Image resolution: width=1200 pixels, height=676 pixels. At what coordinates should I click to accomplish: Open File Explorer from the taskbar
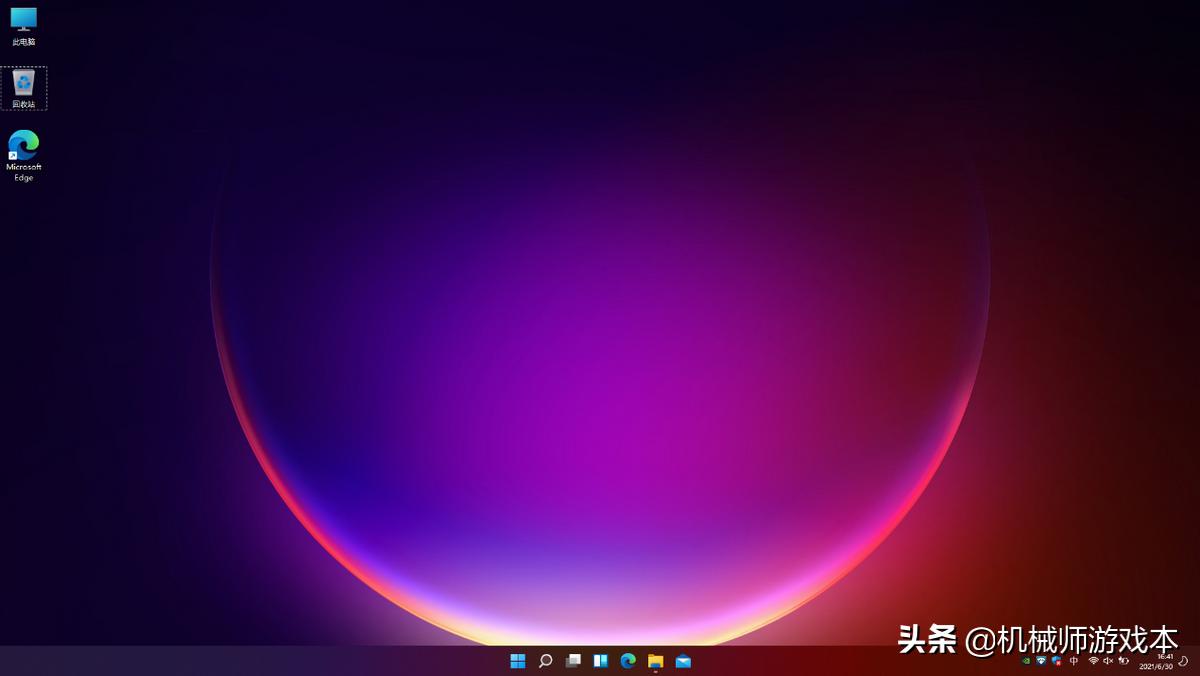655,662
